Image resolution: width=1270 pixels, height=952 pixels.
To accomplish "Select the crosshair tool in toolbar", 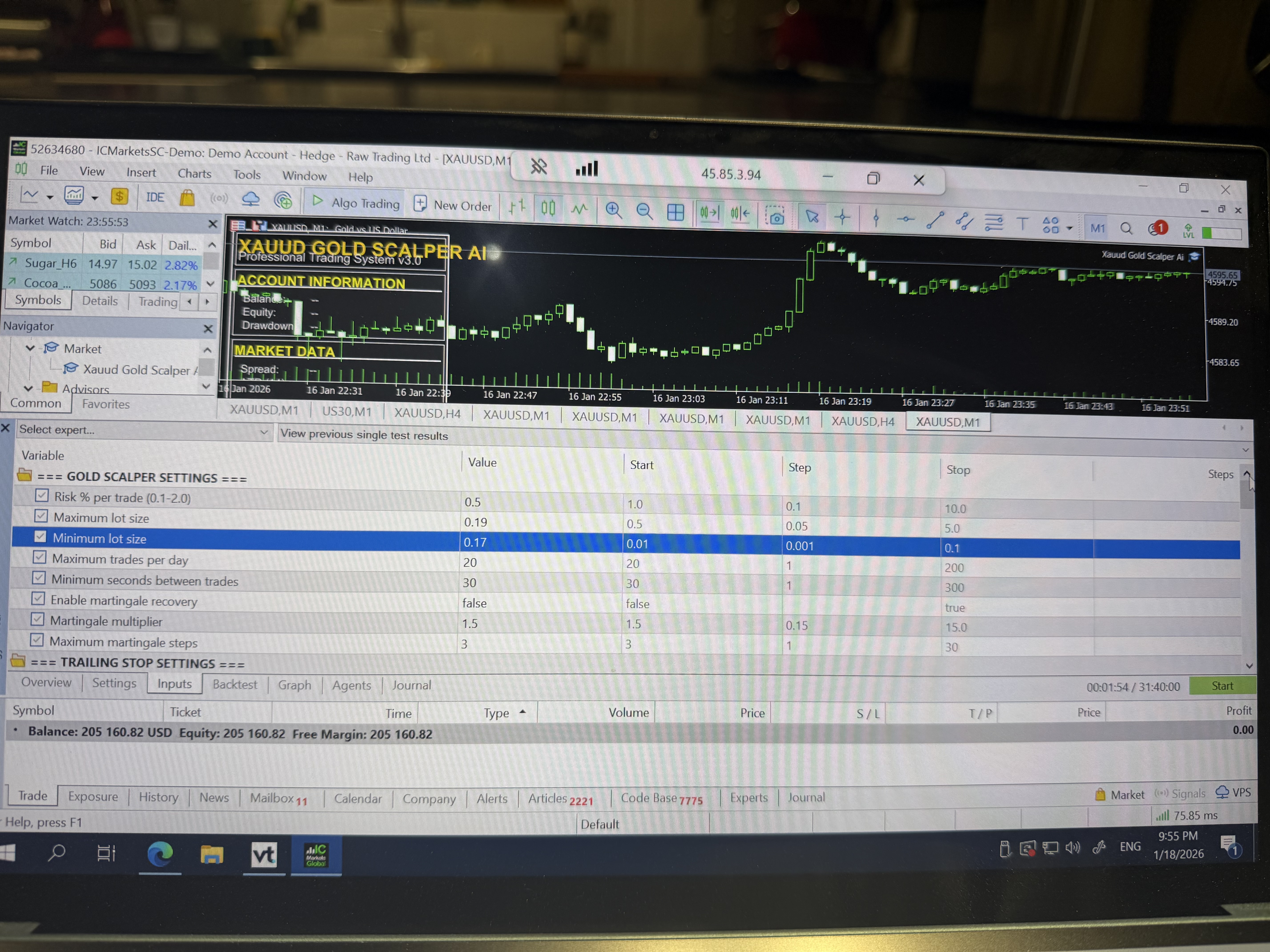I will (842, 217).
